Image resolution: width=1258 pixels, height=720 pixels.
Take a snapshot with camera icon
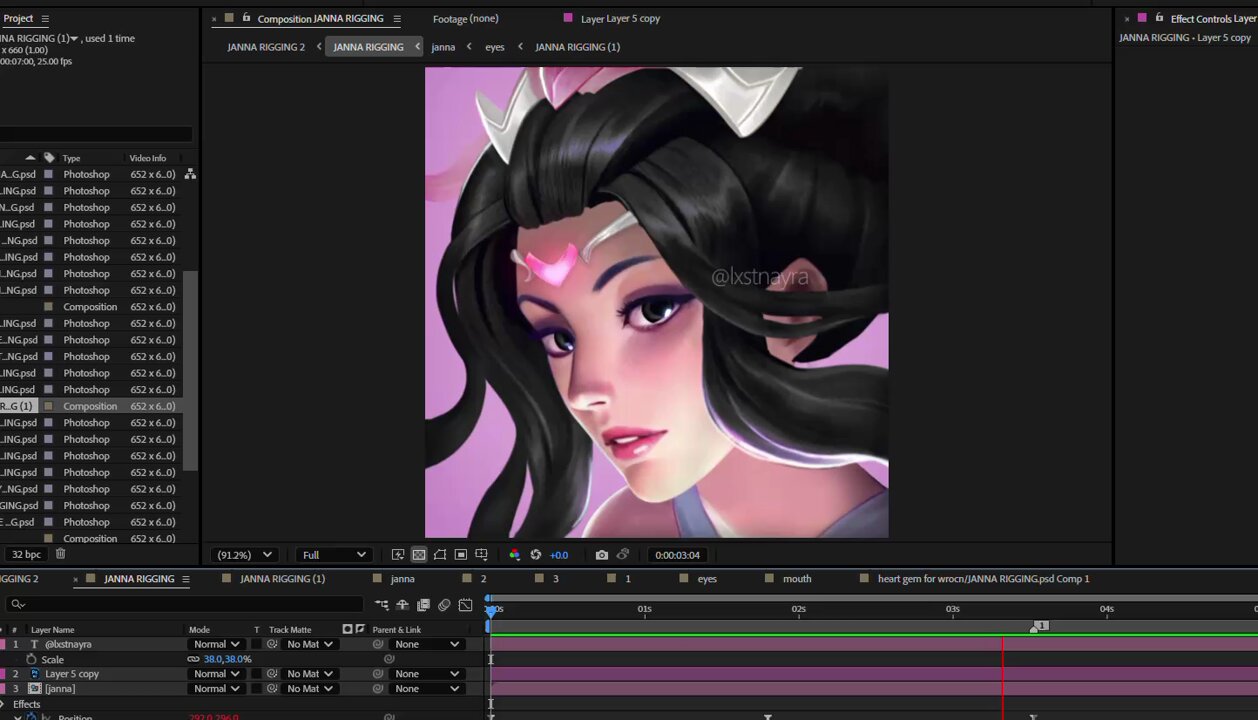(602, 555)
